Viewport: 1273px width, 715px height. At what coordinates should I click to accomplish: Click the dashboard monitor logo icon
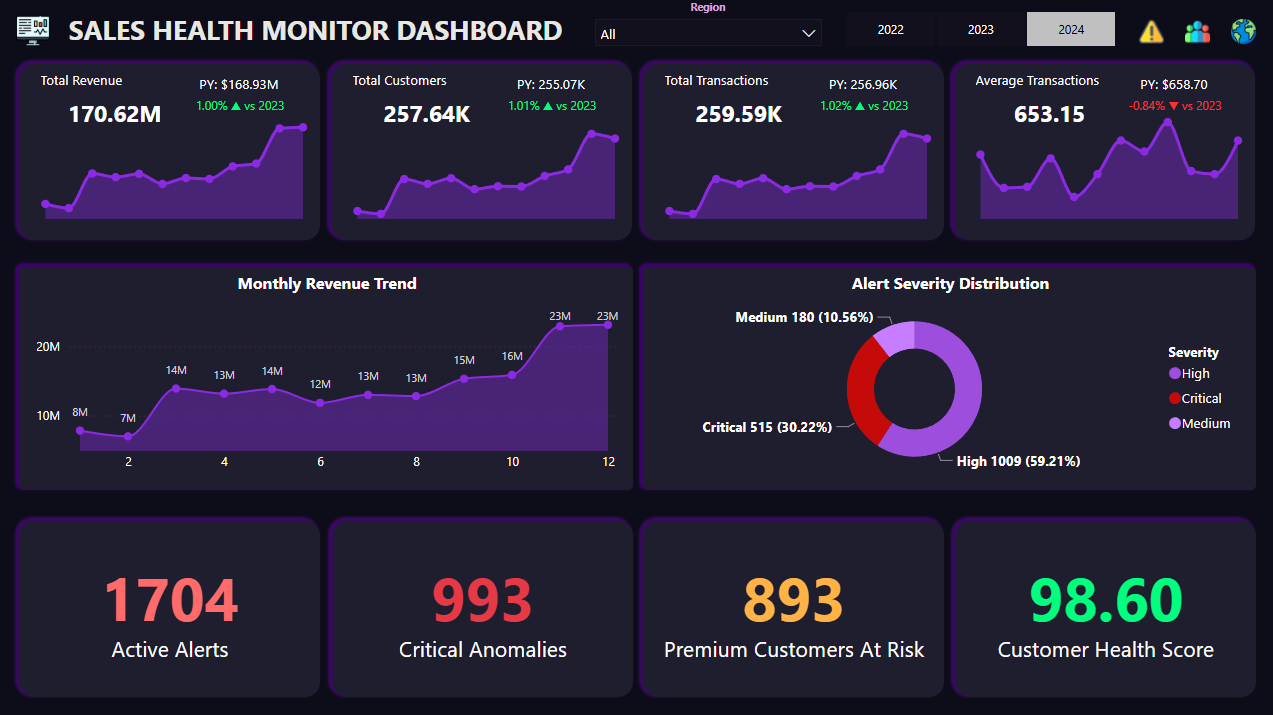(x=33, y=30)
